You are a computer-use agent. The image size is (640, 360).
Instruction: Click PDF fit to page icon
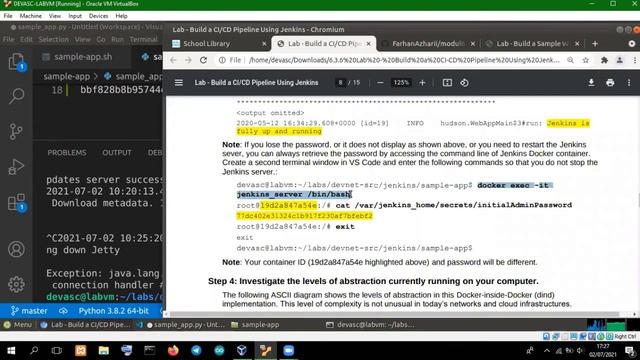[447, 82]
